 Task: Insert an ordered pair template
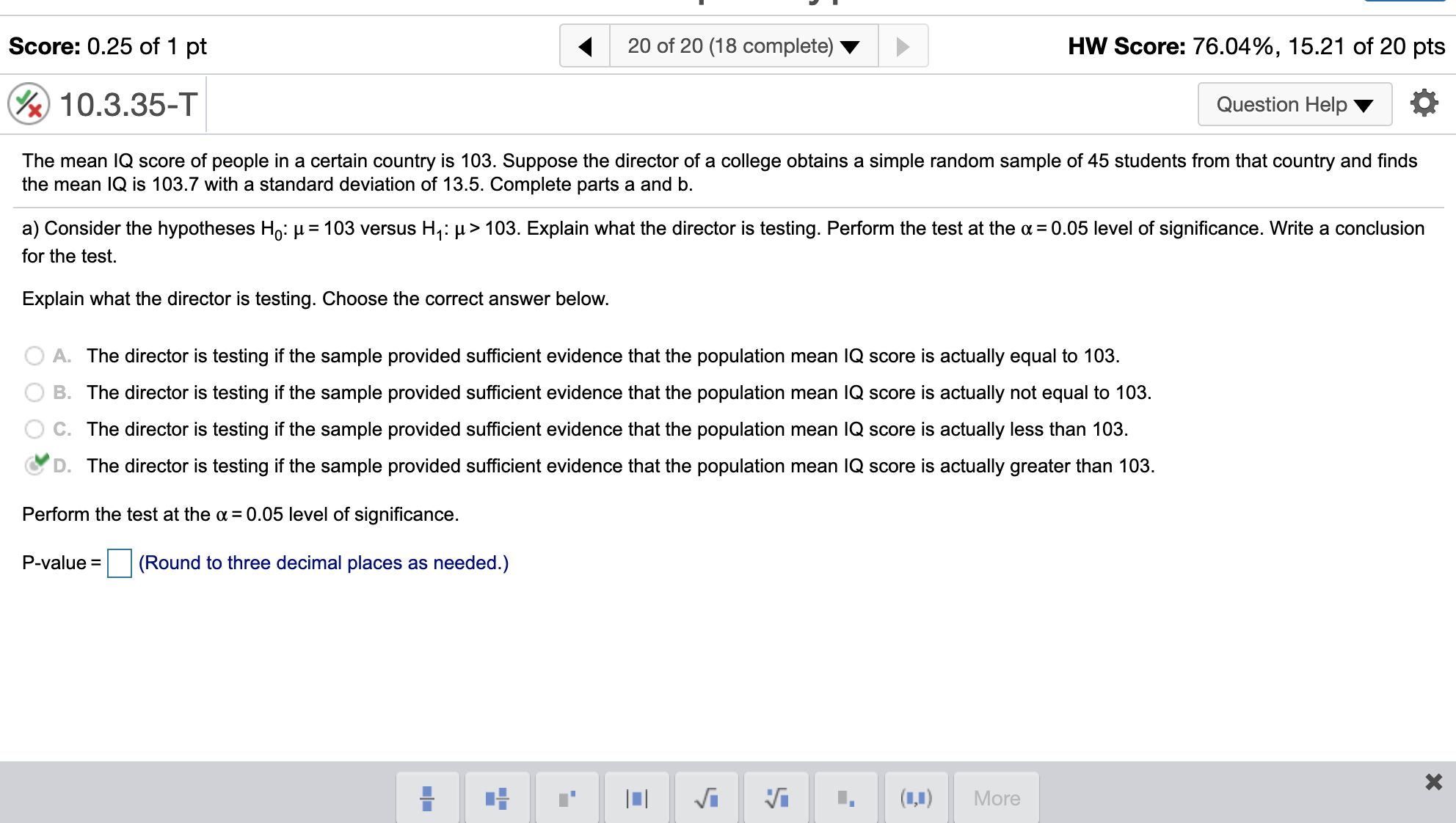(x=916, y=797)
